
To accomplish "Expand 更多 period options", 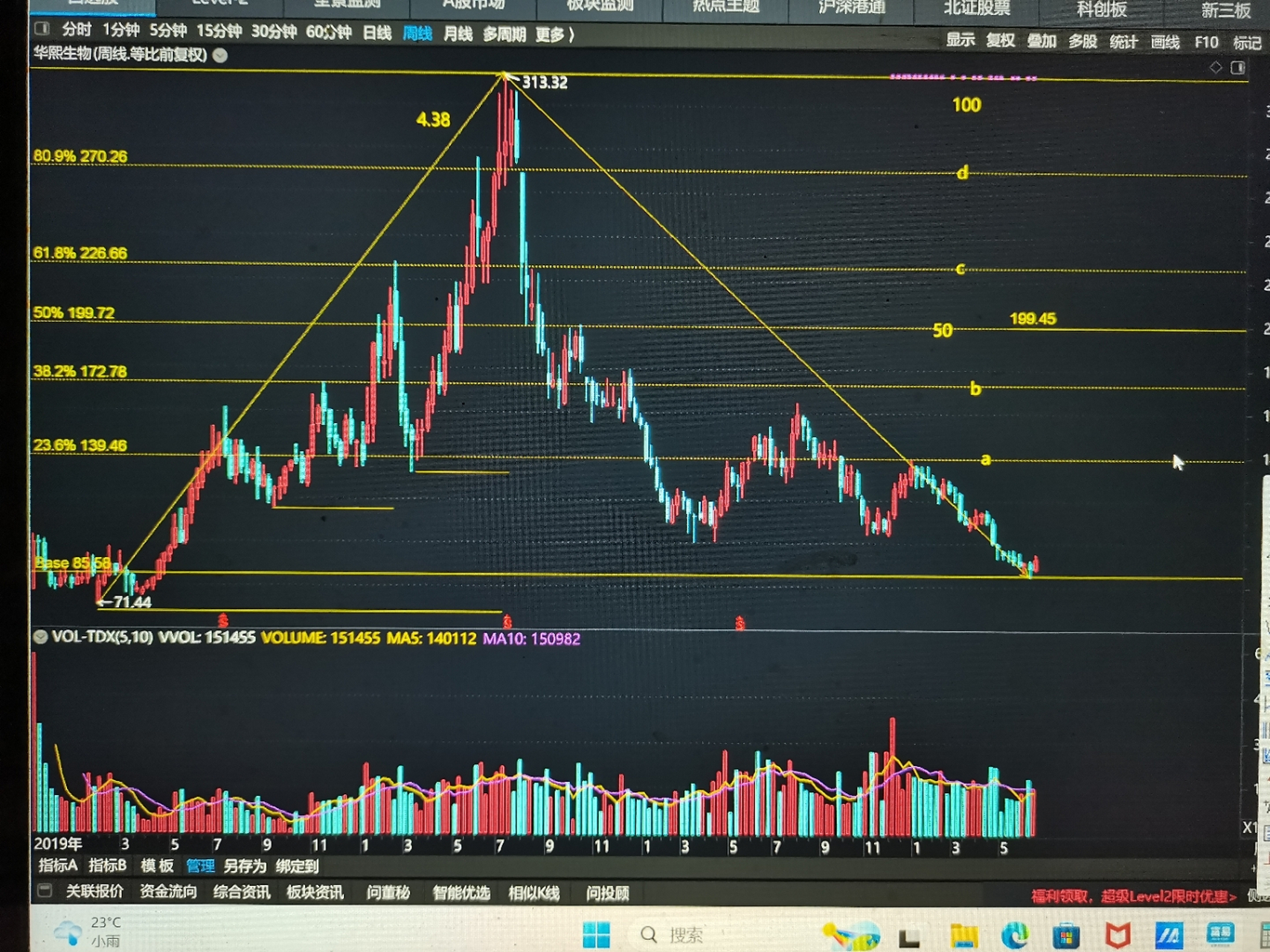I will (554, 34).
